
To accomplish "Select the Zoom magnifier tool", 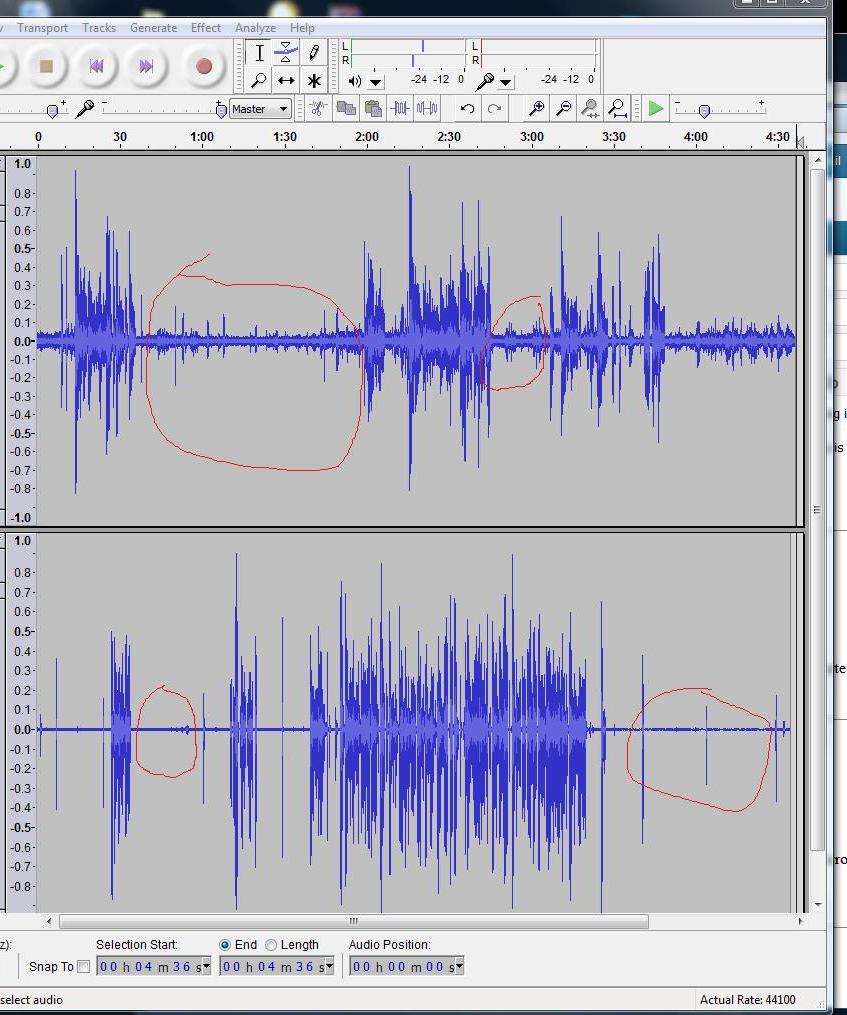I will click(x=259, y=80).
